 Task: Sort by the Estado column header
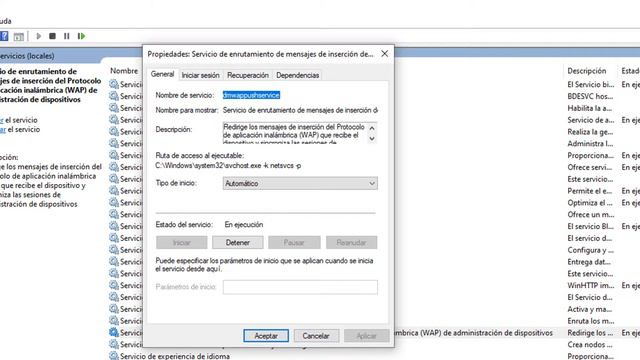point(631,71)
